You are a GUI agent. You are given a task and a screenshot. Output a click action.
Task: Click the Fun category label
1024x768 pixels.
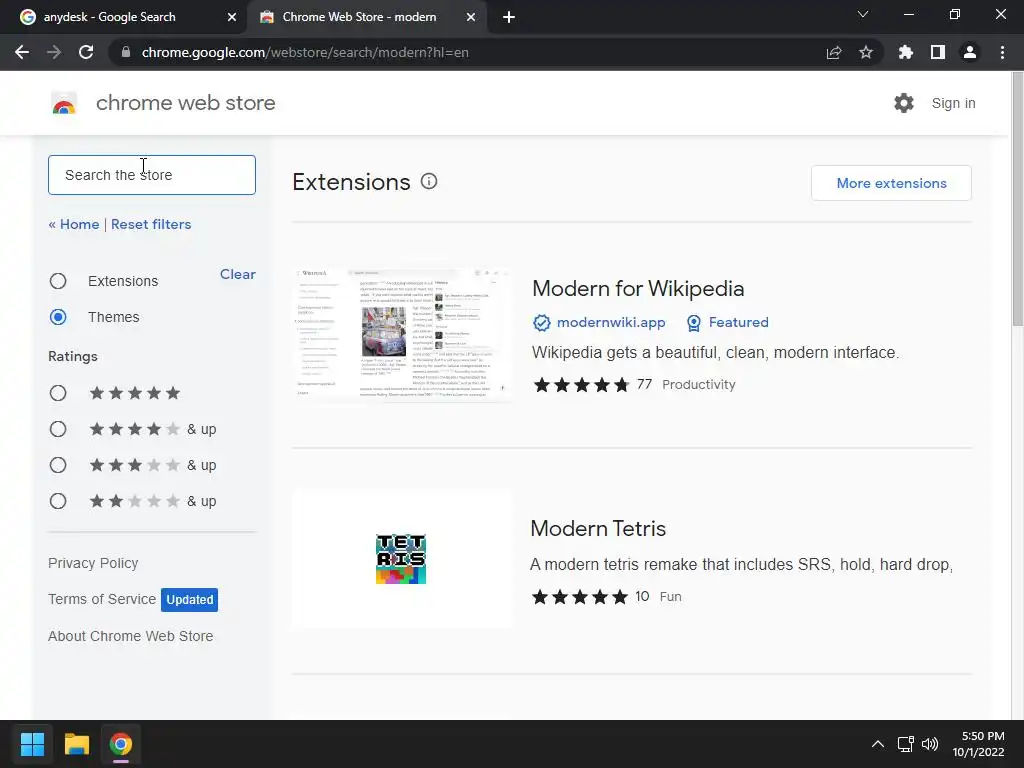pos(670,597)
